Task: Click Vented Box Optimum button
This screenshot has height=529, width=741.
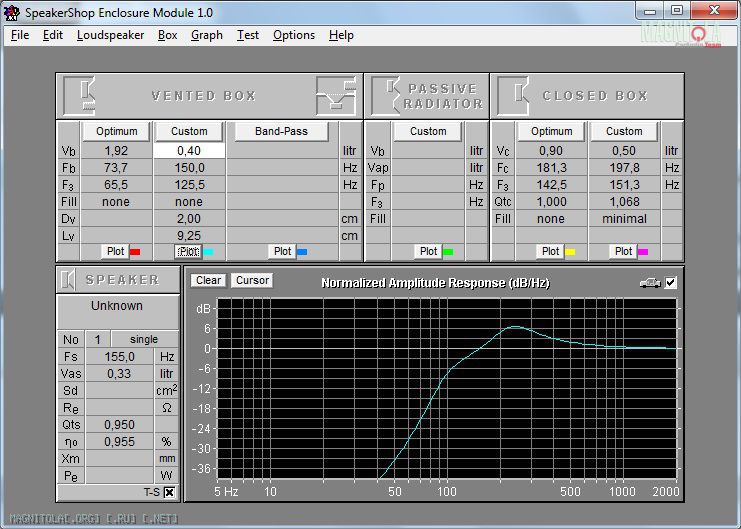Action: point(116,131)
